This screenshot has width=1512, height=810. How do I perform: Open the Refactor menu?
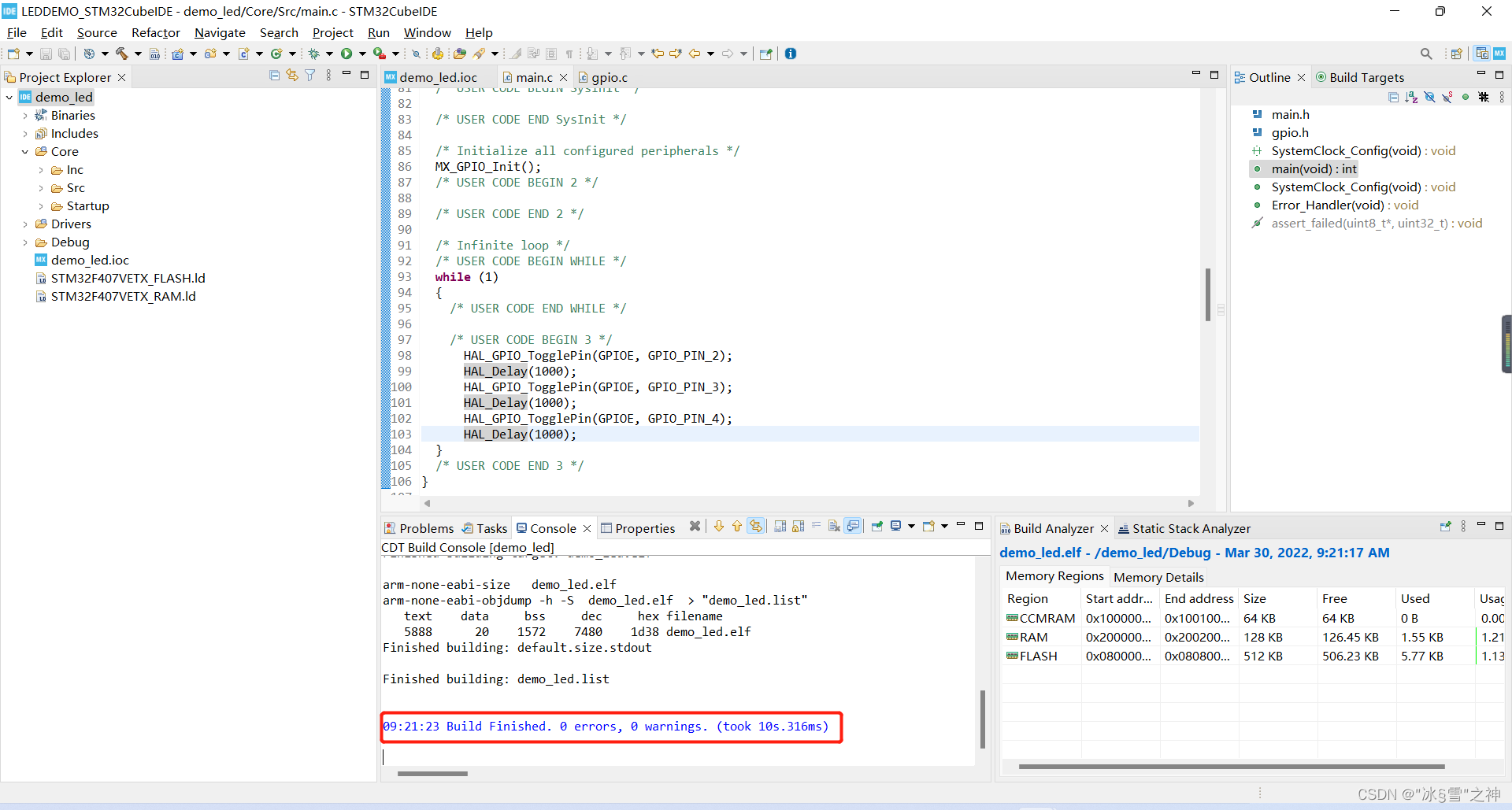tap(156, 32)
